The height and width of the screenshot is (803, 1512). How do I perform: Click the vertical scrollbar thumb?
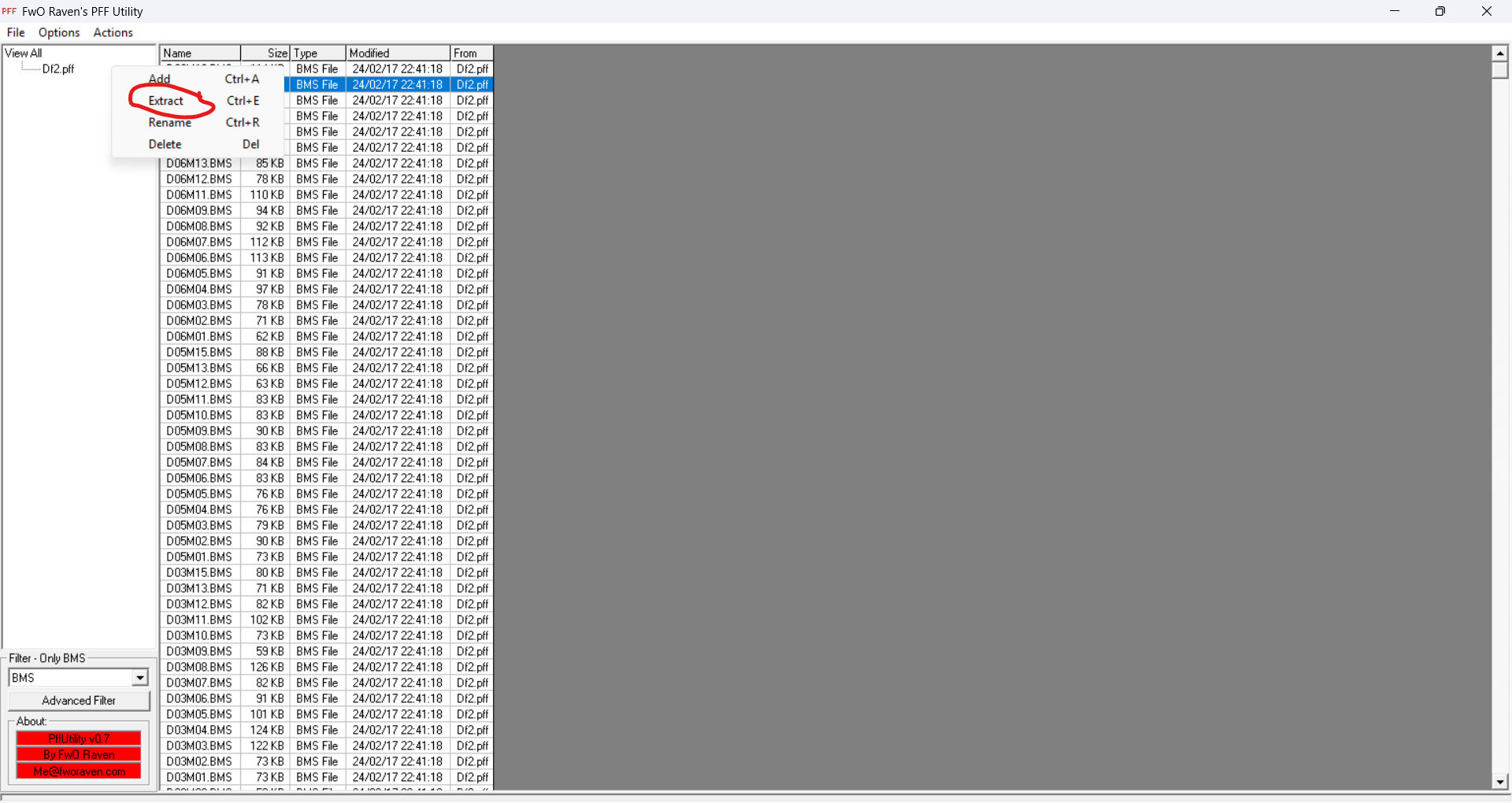[1500, 69]
